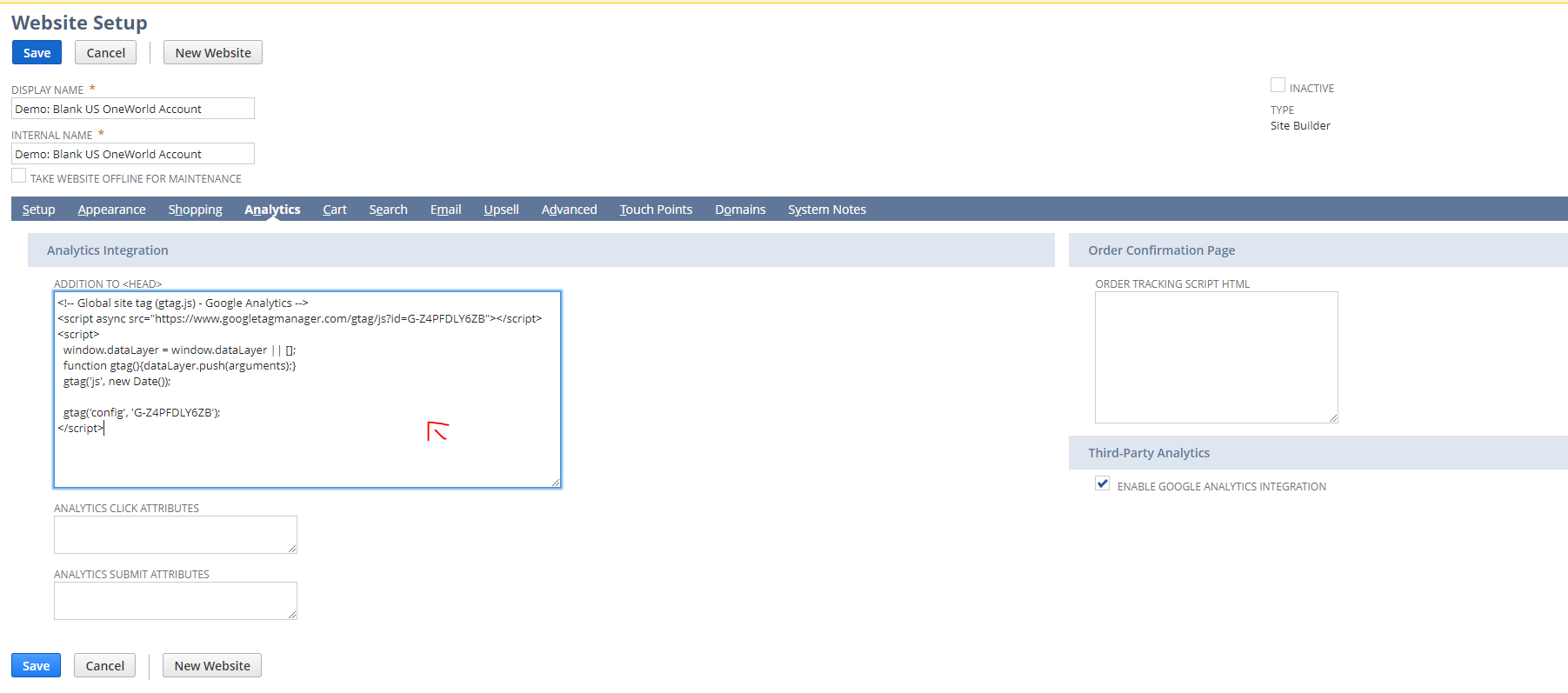This screenshot has width=1568, height=693.
Task: Click the Analytics Click Attributes textarea
Action: pos(176,535)
